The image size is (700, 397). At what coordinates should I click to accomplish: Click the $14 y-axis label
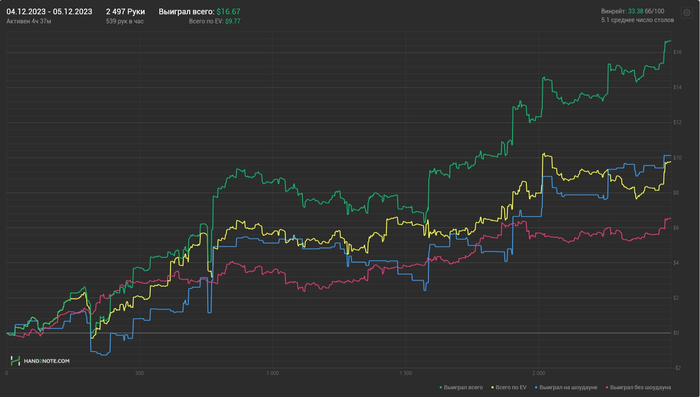tap(677, 87)
